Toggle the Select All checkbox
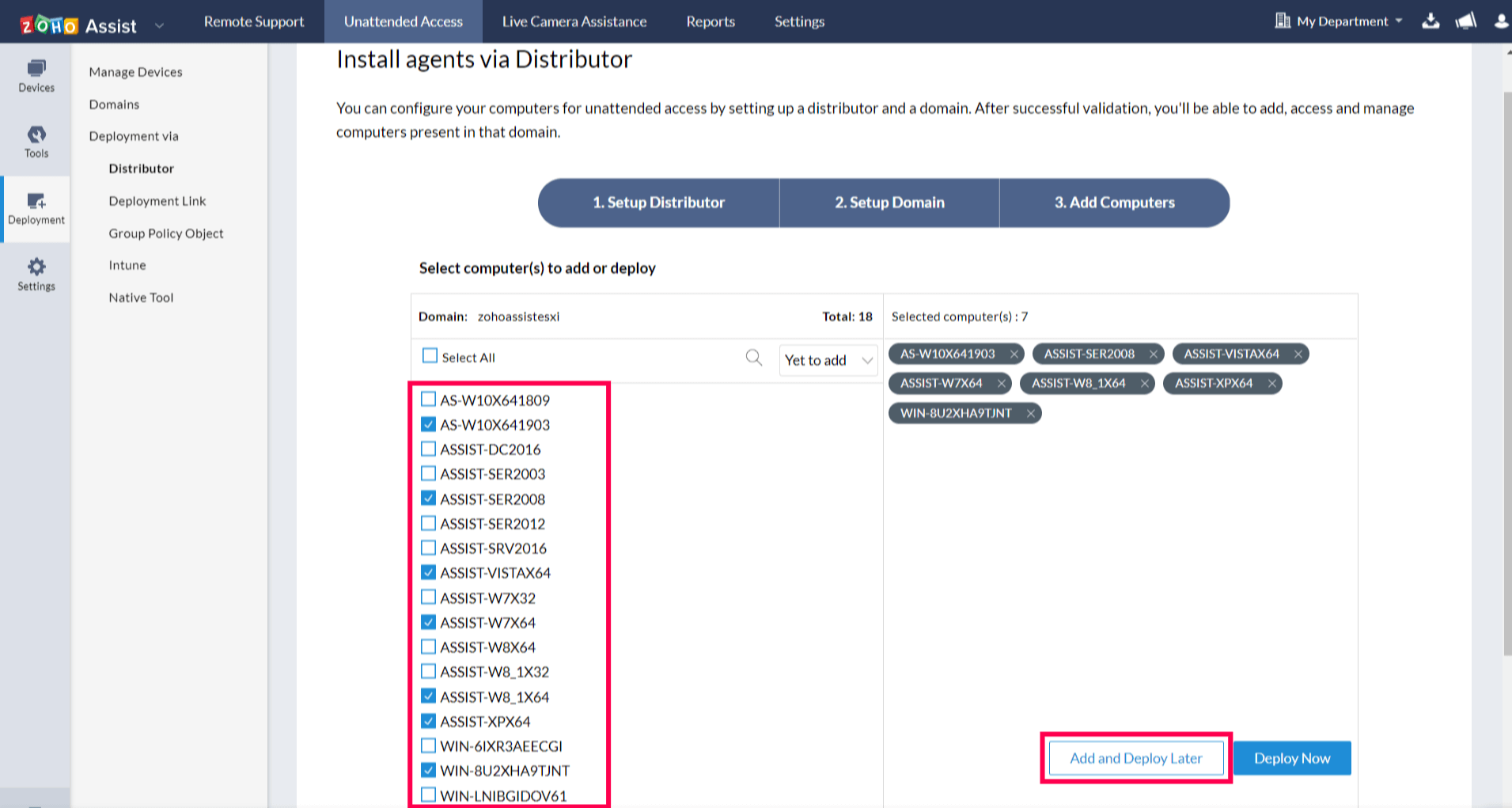1512x808 pixels. [430, 355]
